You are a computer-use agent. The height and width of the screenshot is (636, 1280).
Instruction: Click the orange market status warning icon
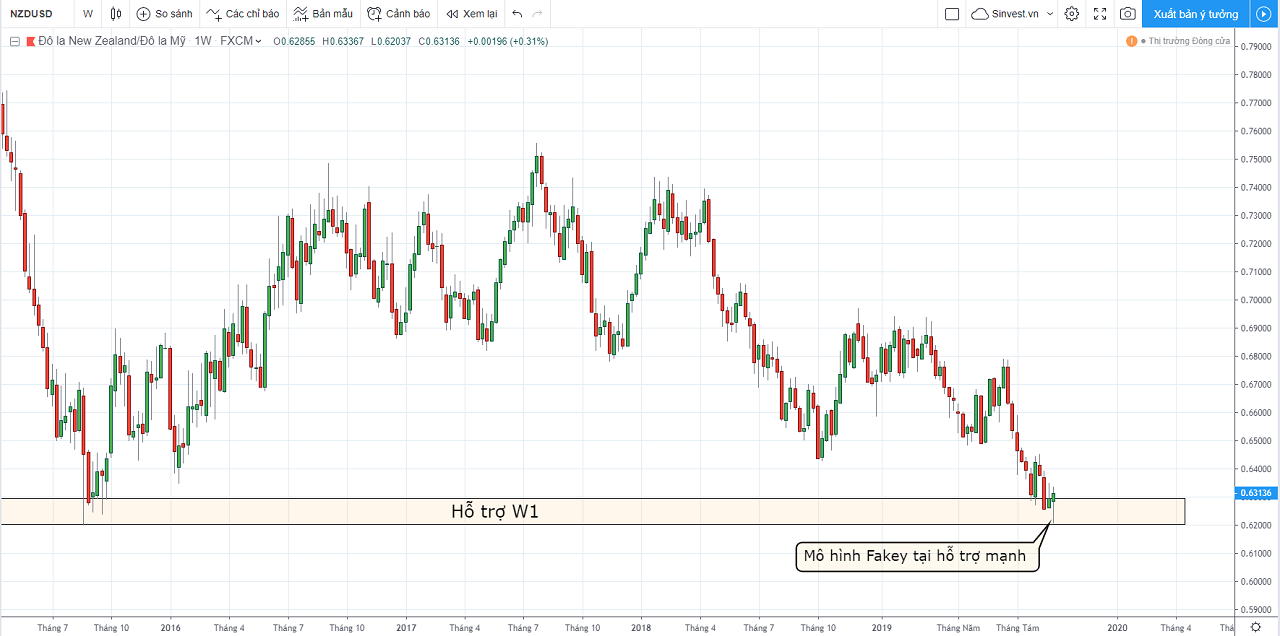point(1131,41)
